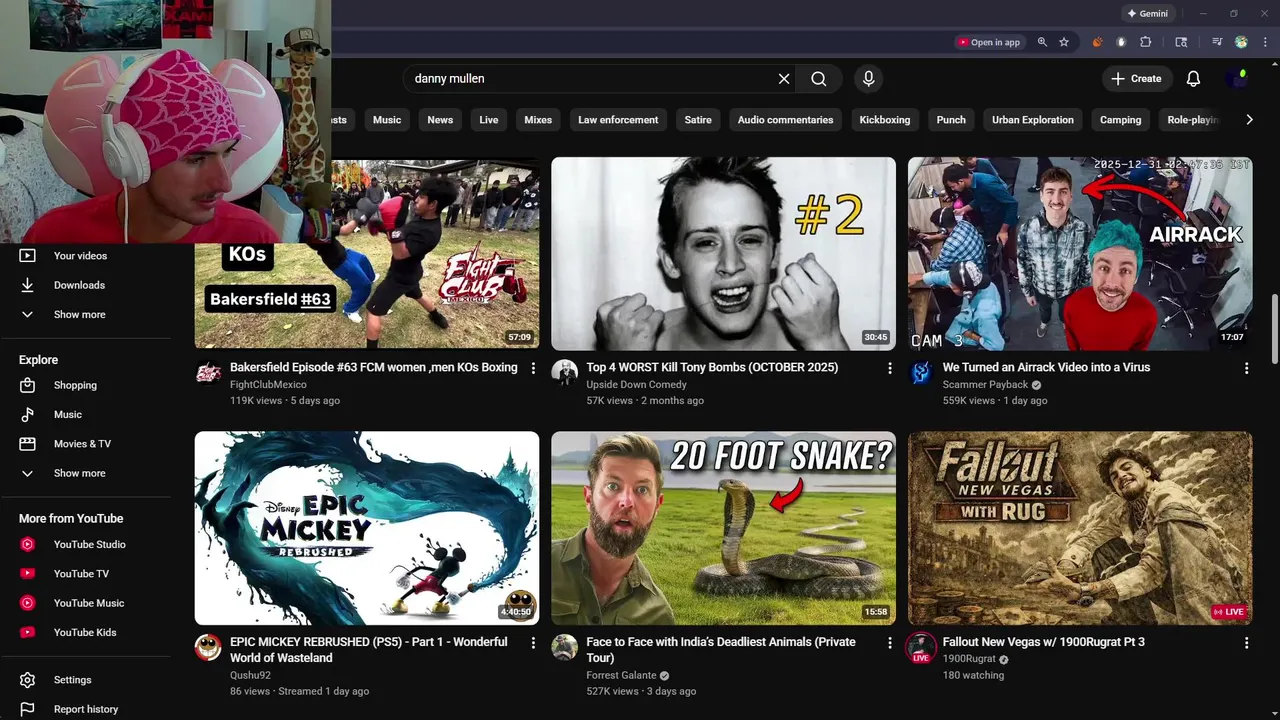Select the Punch filter chip
The width and height of the screenshot is (1280, 720).
click(951, 120)
